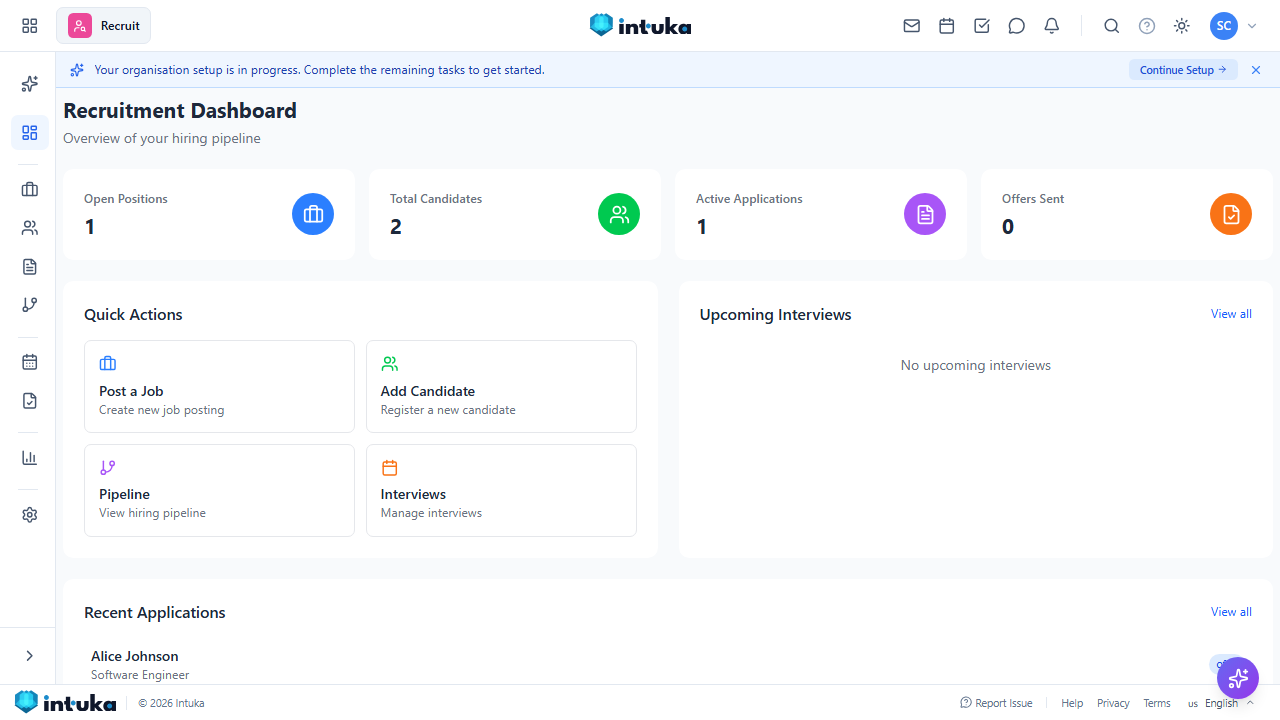View all recent applications
Image resolution: width=1280 pixels, height=720 pixels.
click(x=1231, y=612)
